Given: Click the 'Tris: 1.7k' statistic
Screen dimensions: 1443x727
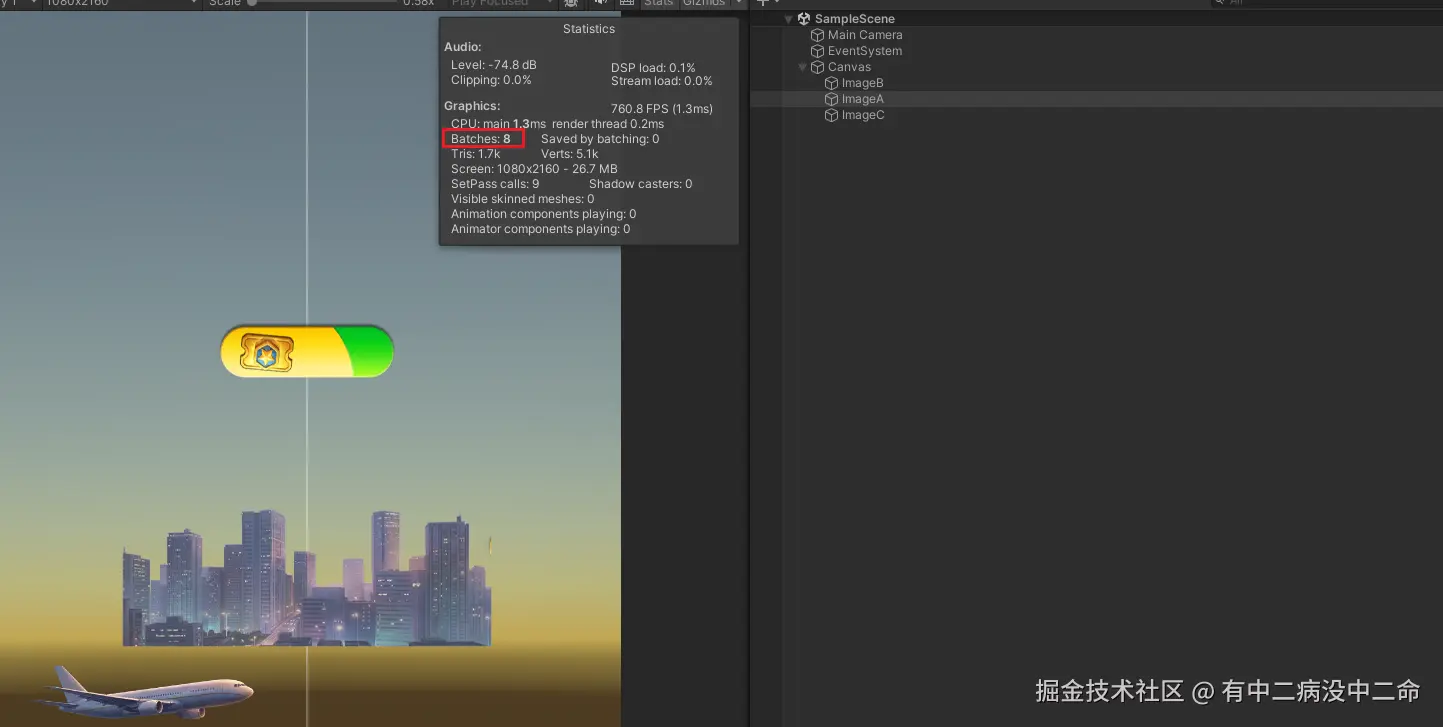Looking at the screenshot, I should 476,154.
